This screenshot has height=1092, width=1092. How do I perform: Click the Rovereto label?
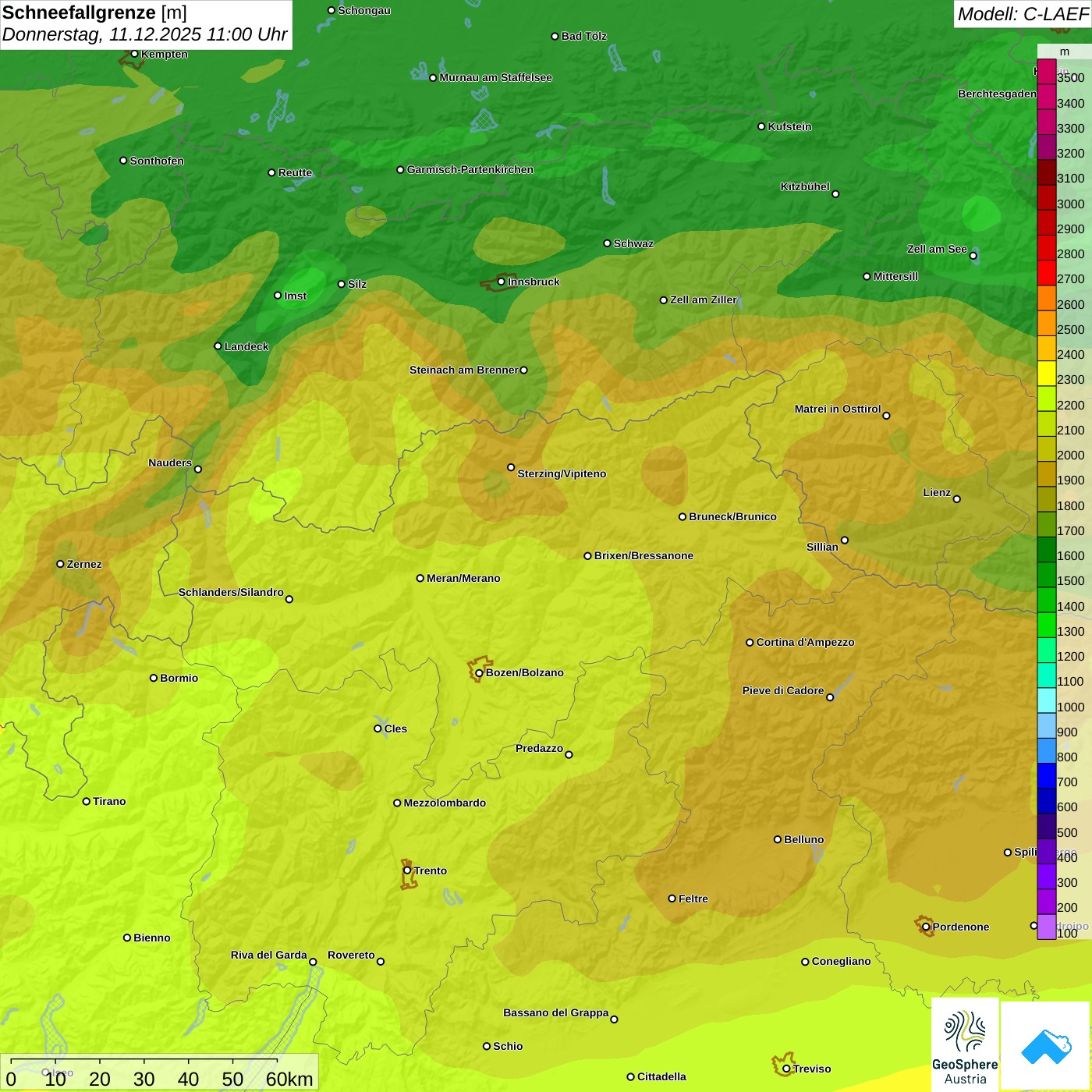pyautogui.click(x=351, y=955)
